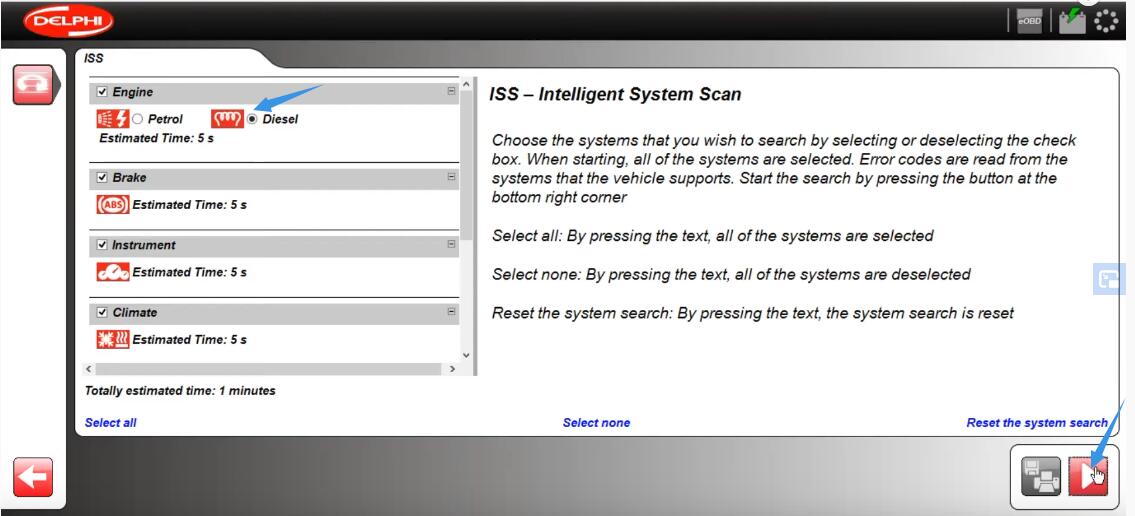The image size is (1135, 516).
Task: Click the horizontal scroll right arrow
Action: (x=452, y=369)
